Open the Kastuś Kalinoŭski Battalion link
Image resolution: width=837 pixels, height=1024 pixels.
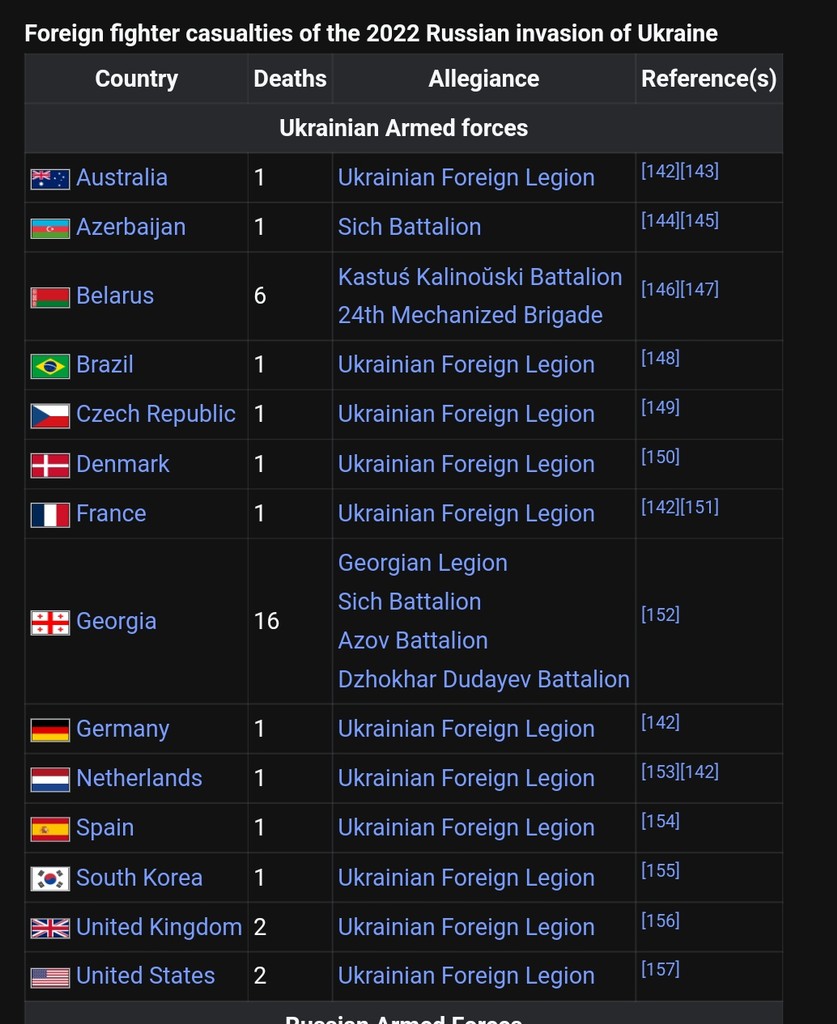[480, 277]
